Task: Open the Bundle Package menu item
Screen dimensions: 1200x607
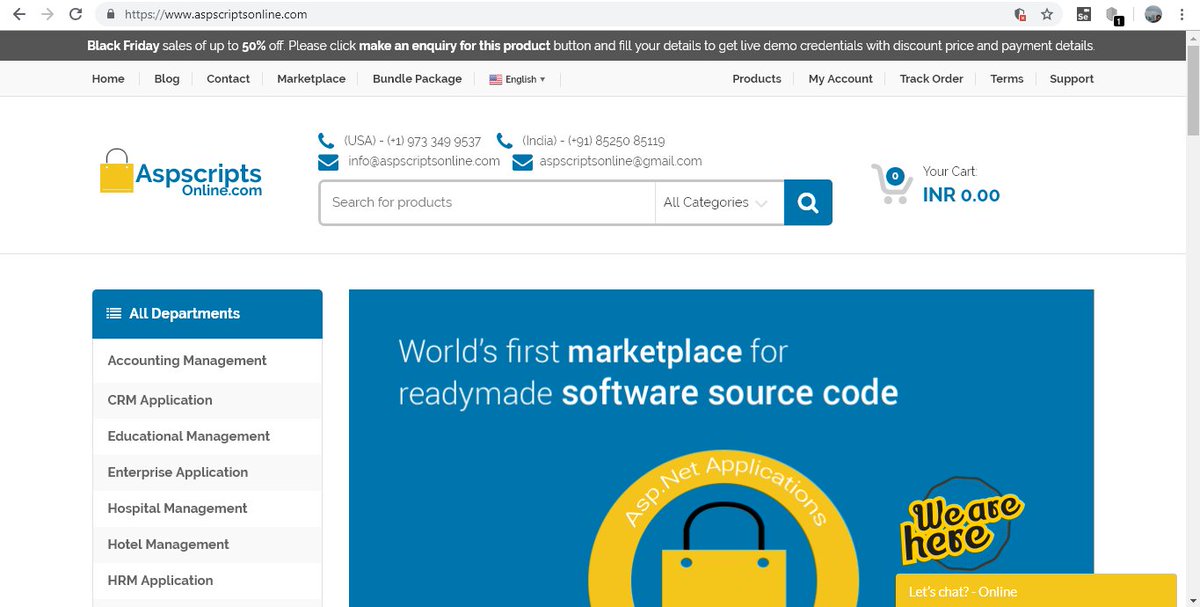Action: tap(417, 79)
